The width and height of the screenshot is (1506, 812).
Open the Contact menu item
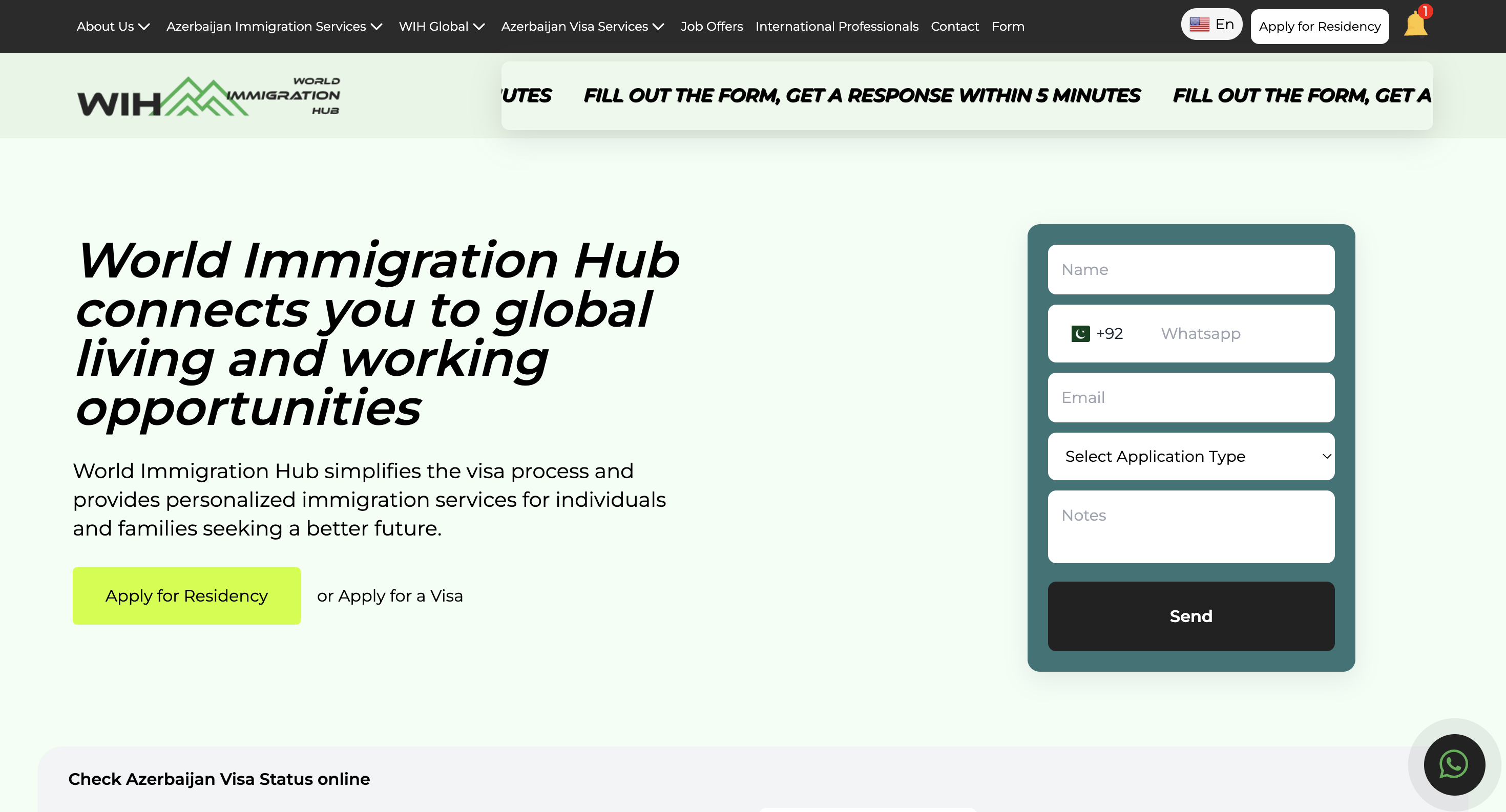click(x=954, y=26)
